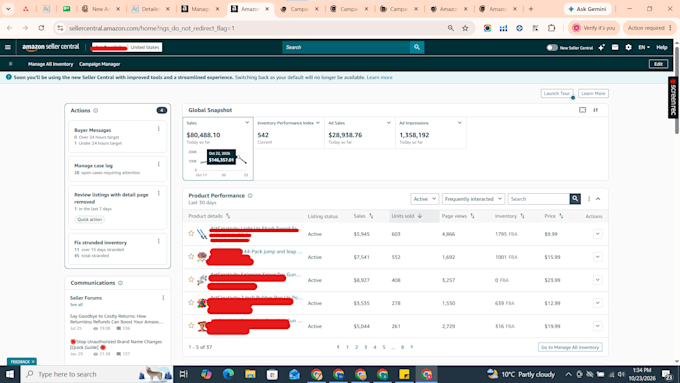The image size is (680, 383).
Task: Click the sparkle icon beside New Seller Central
Action: 602,47
